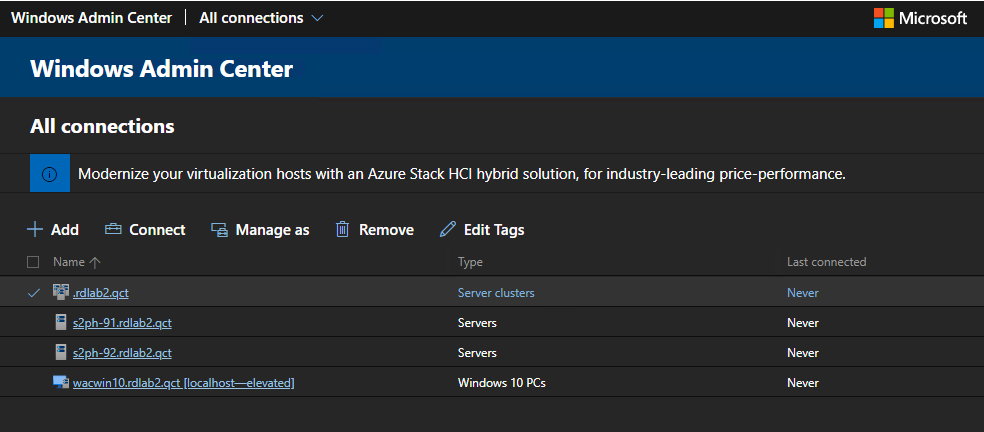This screenshot has width=984, height=432.
Task: Sort by the Type column header
Action: pos(470,262)
